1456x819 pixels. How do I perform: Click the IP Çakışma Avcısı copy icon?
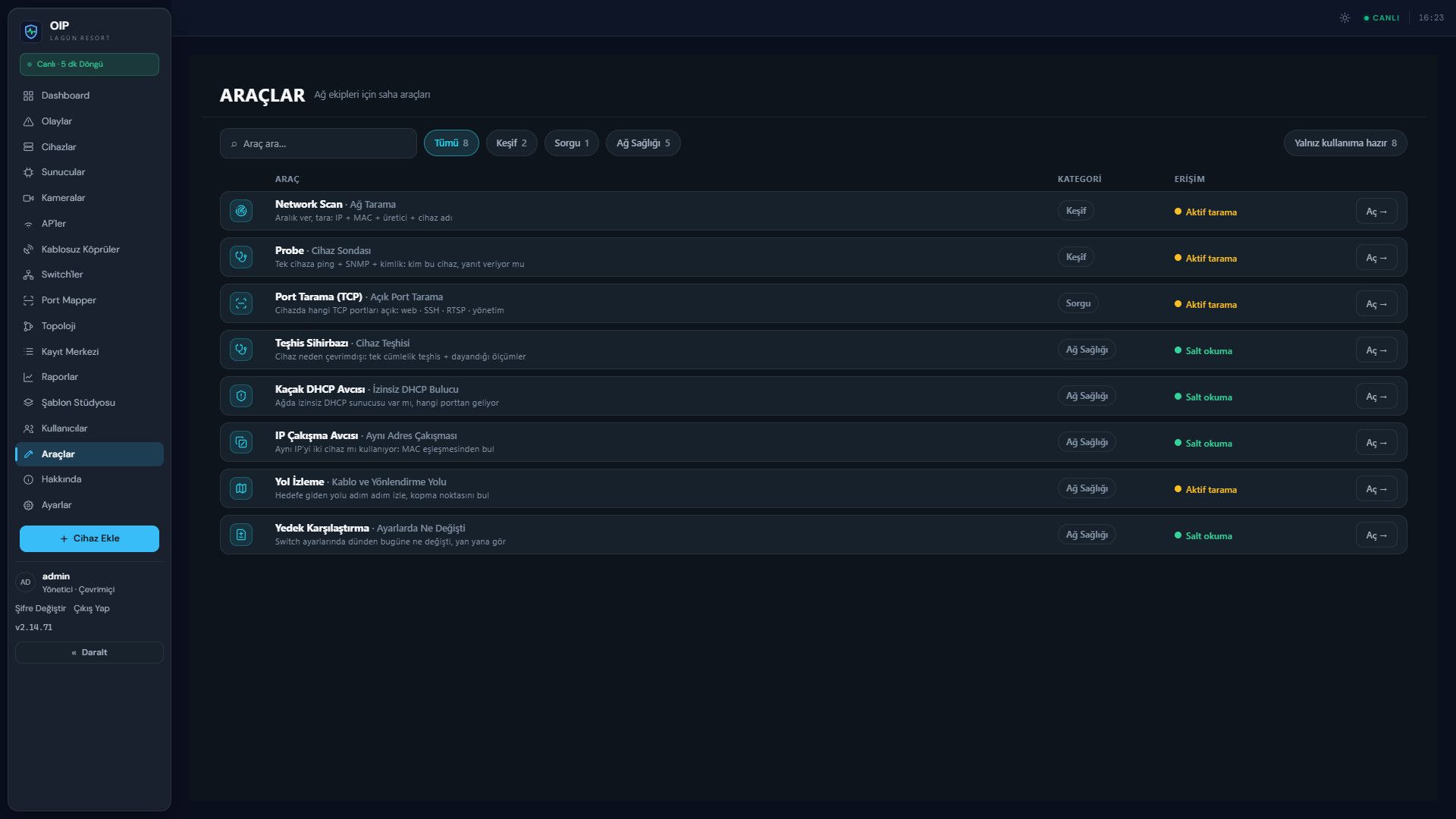click(241, 442)
